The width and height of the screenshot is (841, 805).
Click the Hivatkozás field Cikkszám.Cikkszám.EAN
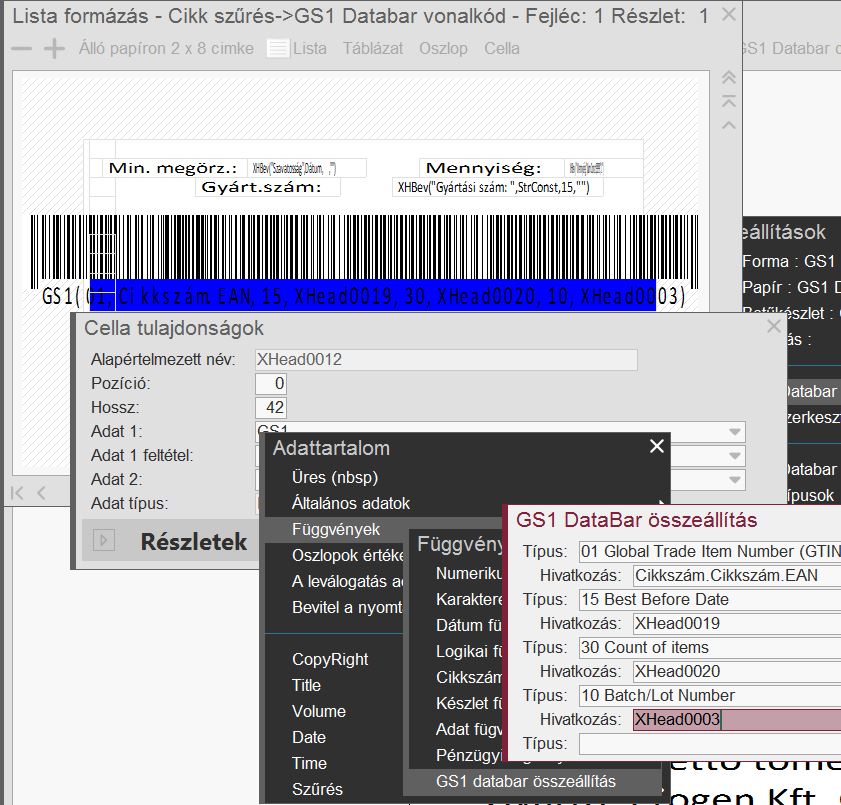coord(736,575)
